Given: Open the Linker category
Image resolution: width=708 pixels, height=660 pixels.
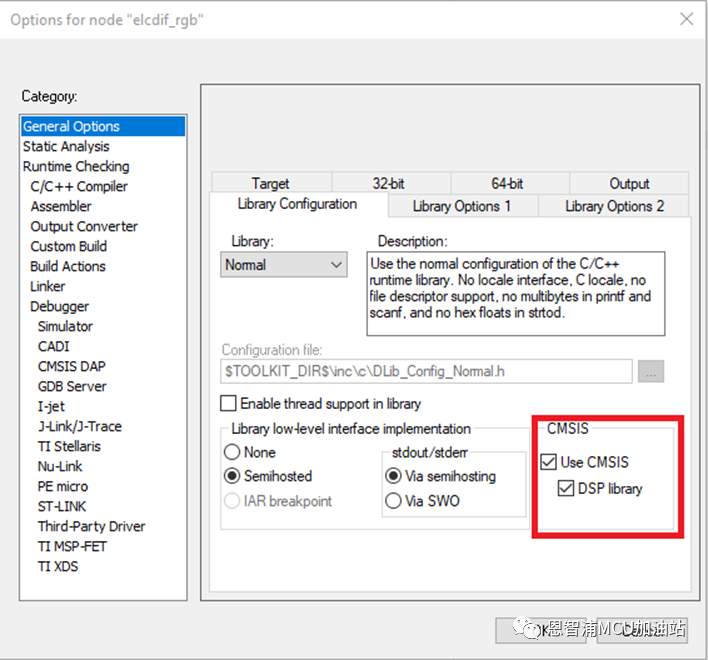Looking at the screenshot, I should pos(47,286).
